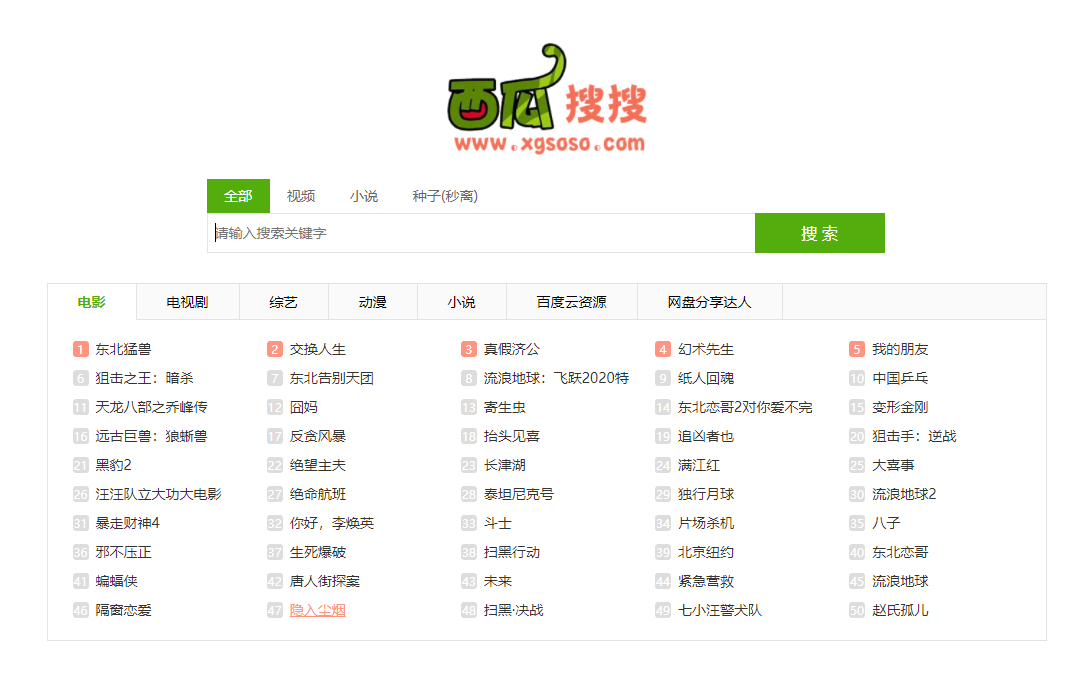Click the red rank badge 1 beside 东北猛兽
Viewport: 1091px width, 686px height.
point(80,348)
